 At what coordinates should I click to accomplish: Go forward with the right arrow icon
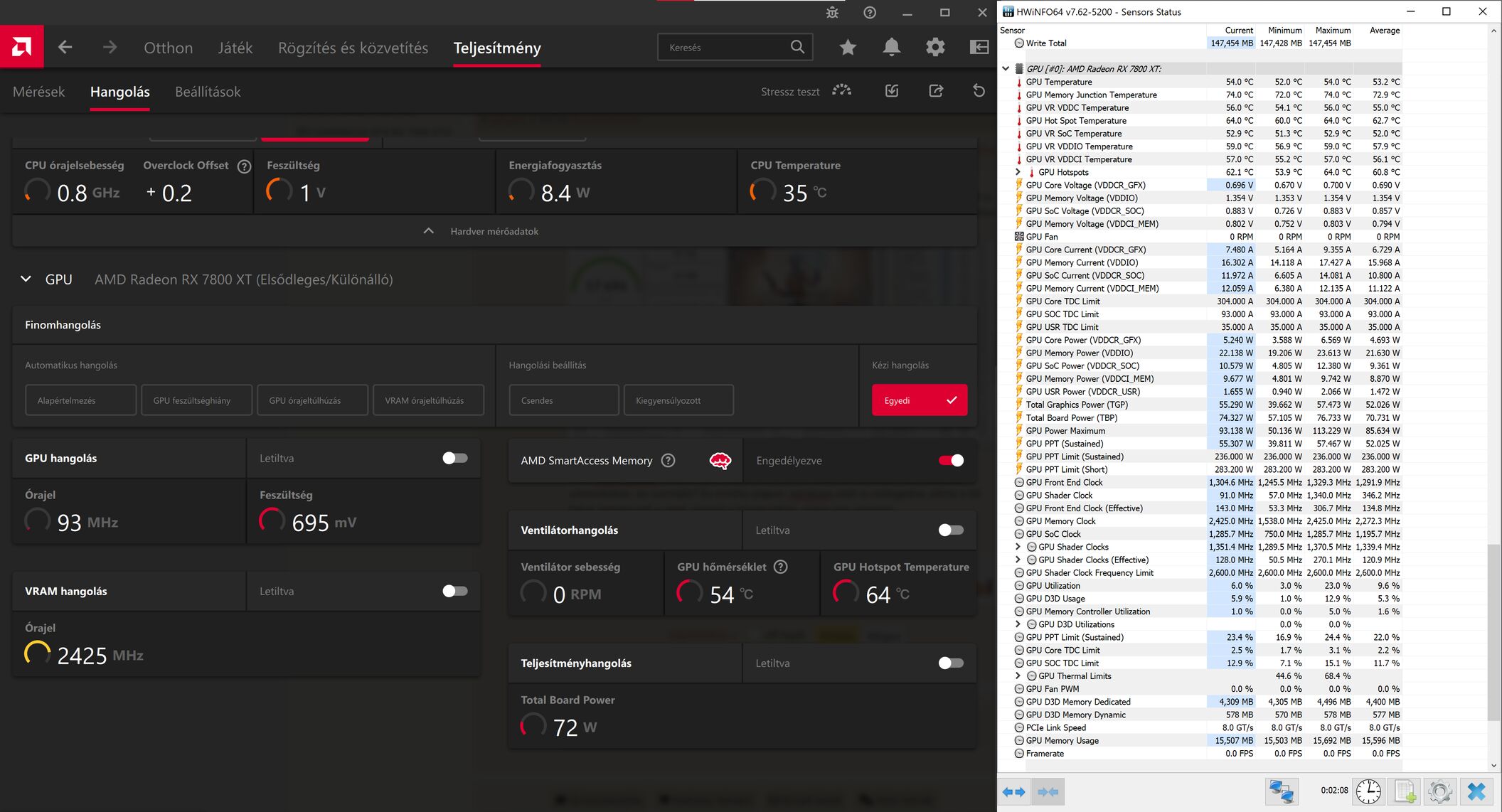(110, 48)
